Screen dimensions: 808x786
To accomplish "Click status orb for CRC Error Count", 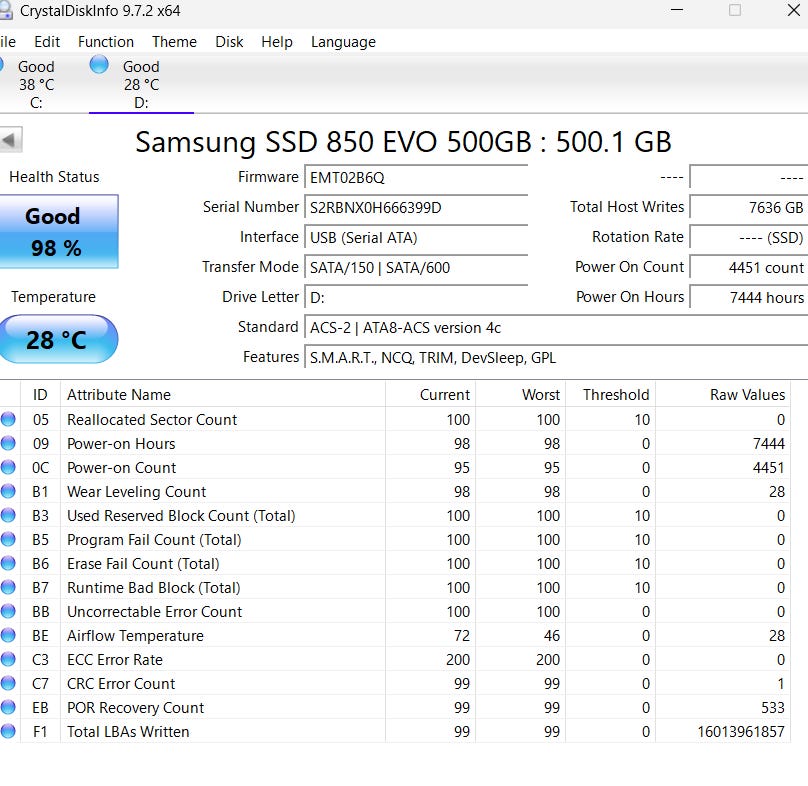I will tap(8, 683).
